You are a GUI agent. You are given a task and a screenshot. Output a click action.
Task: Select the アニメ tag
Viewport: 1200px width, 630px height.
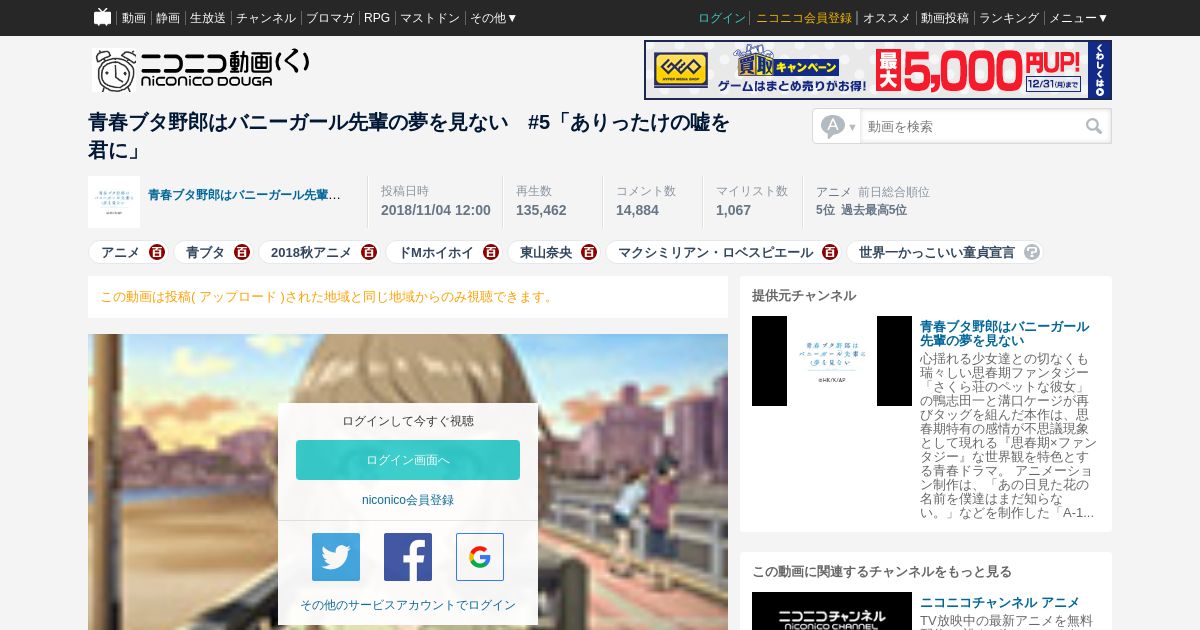pyautogui.click(x=120, y=252)
